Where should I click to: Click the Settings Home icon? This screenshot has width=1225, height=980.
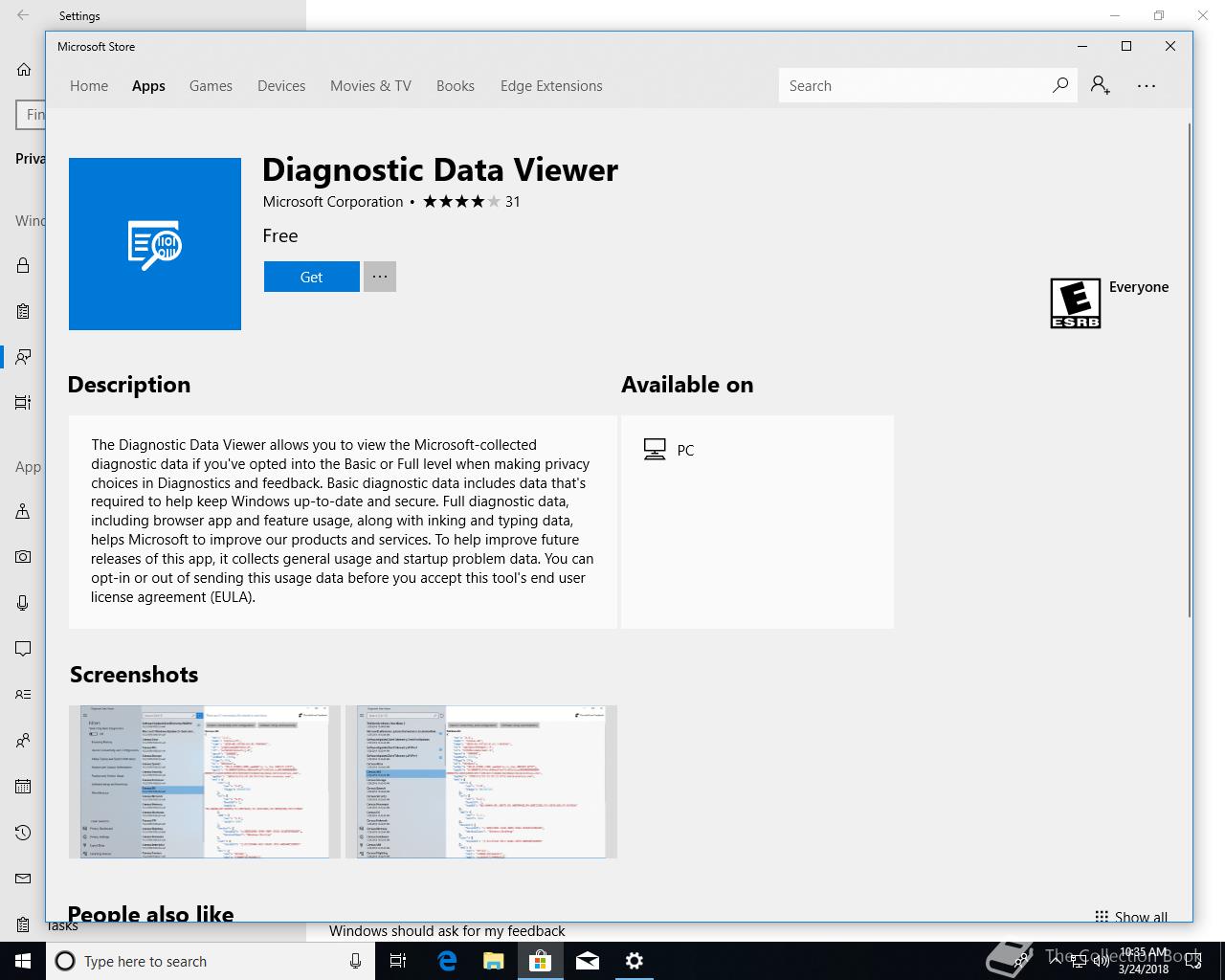24,69
